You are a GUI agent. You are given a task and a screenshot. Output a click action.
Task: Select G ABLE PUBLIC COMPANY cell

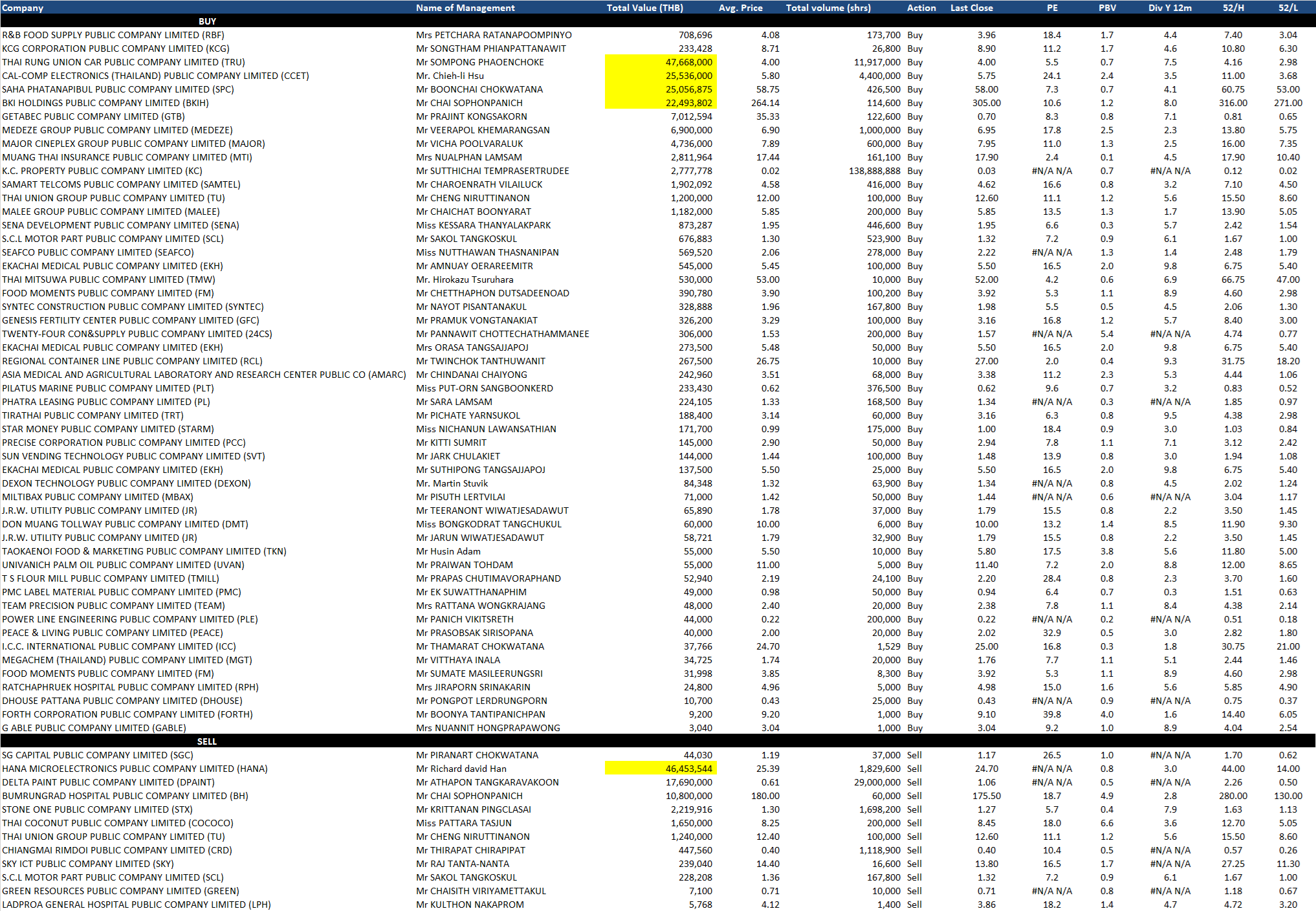(x=94, y=728)
